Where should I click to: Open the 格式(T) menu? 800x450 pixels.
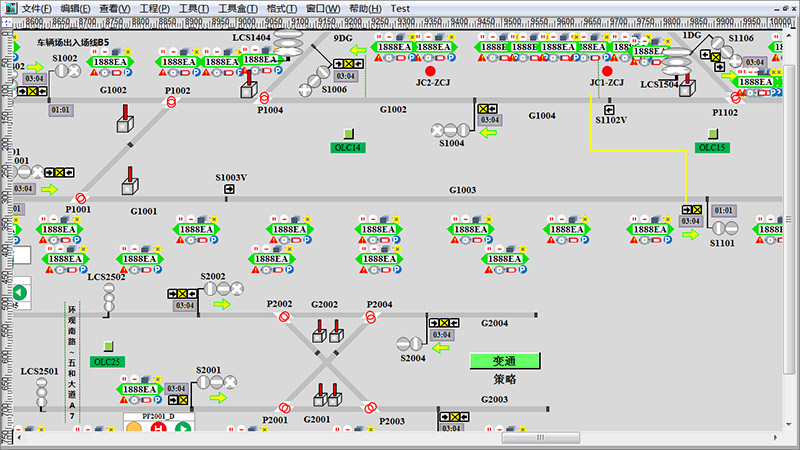coord(283,8)
